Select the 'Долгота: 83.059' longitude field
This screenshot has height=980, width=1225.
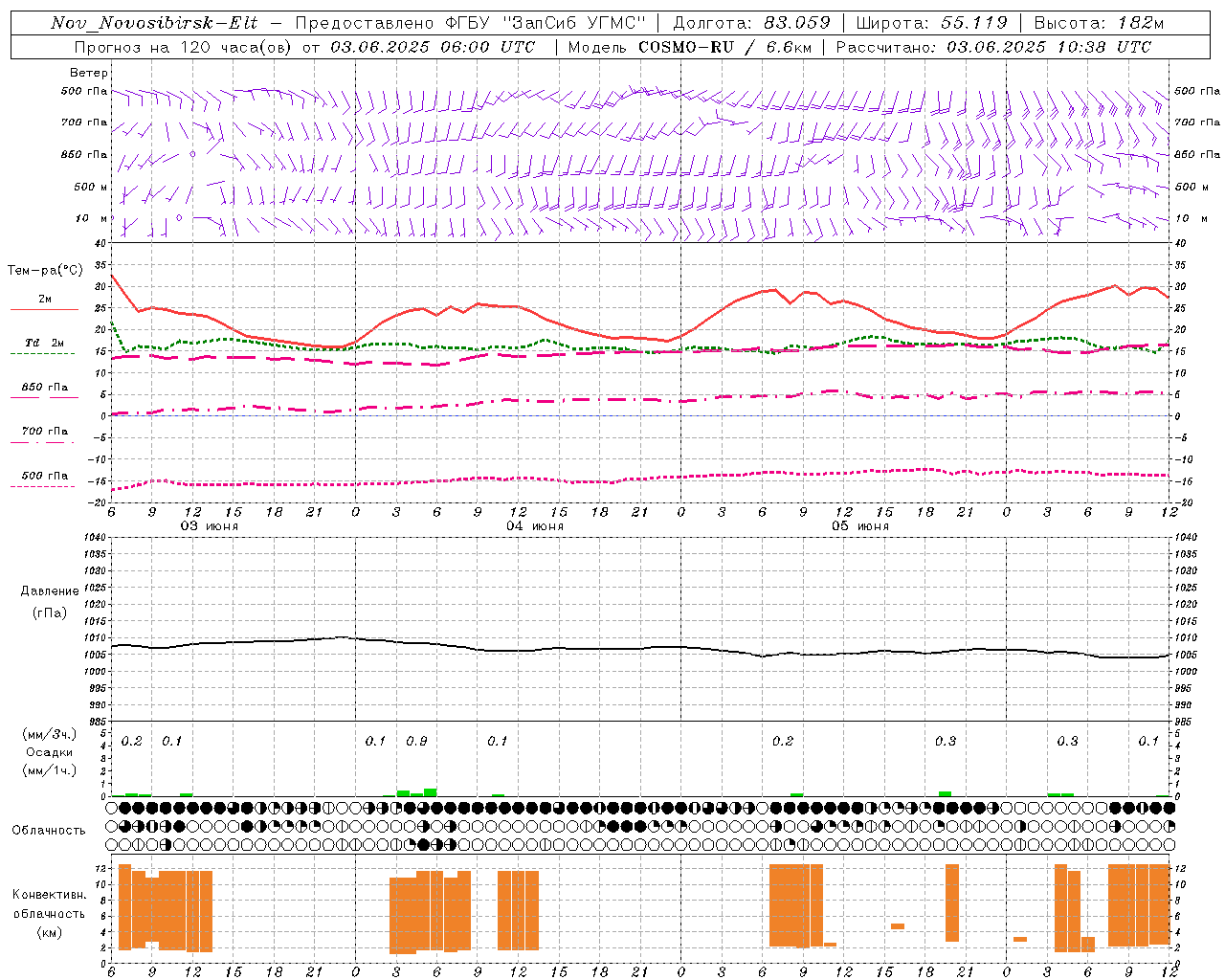(751, 23)
